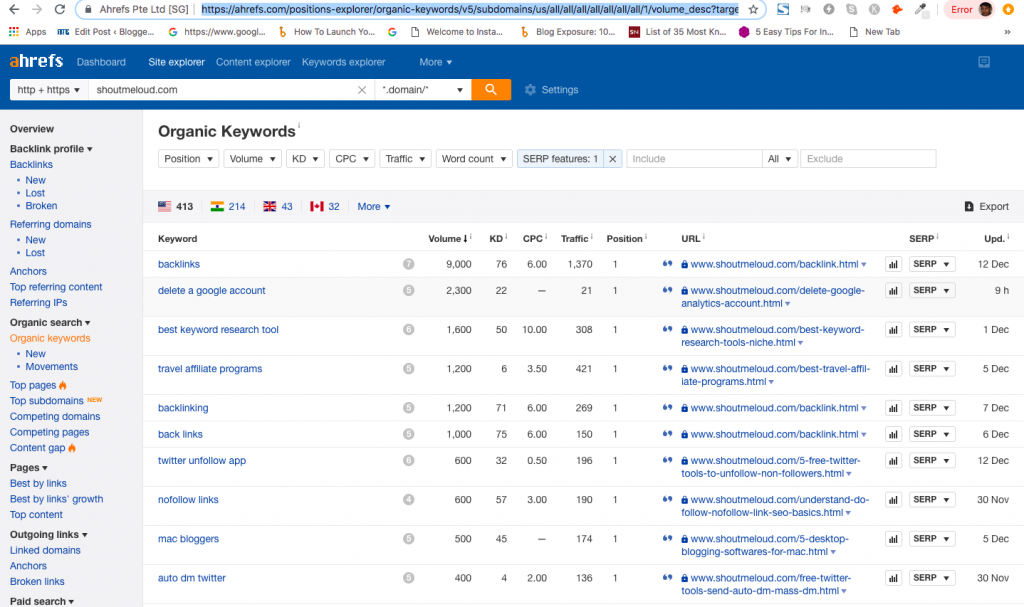Open chart icon for travel affiliate programs row

[x=893, y=369]
